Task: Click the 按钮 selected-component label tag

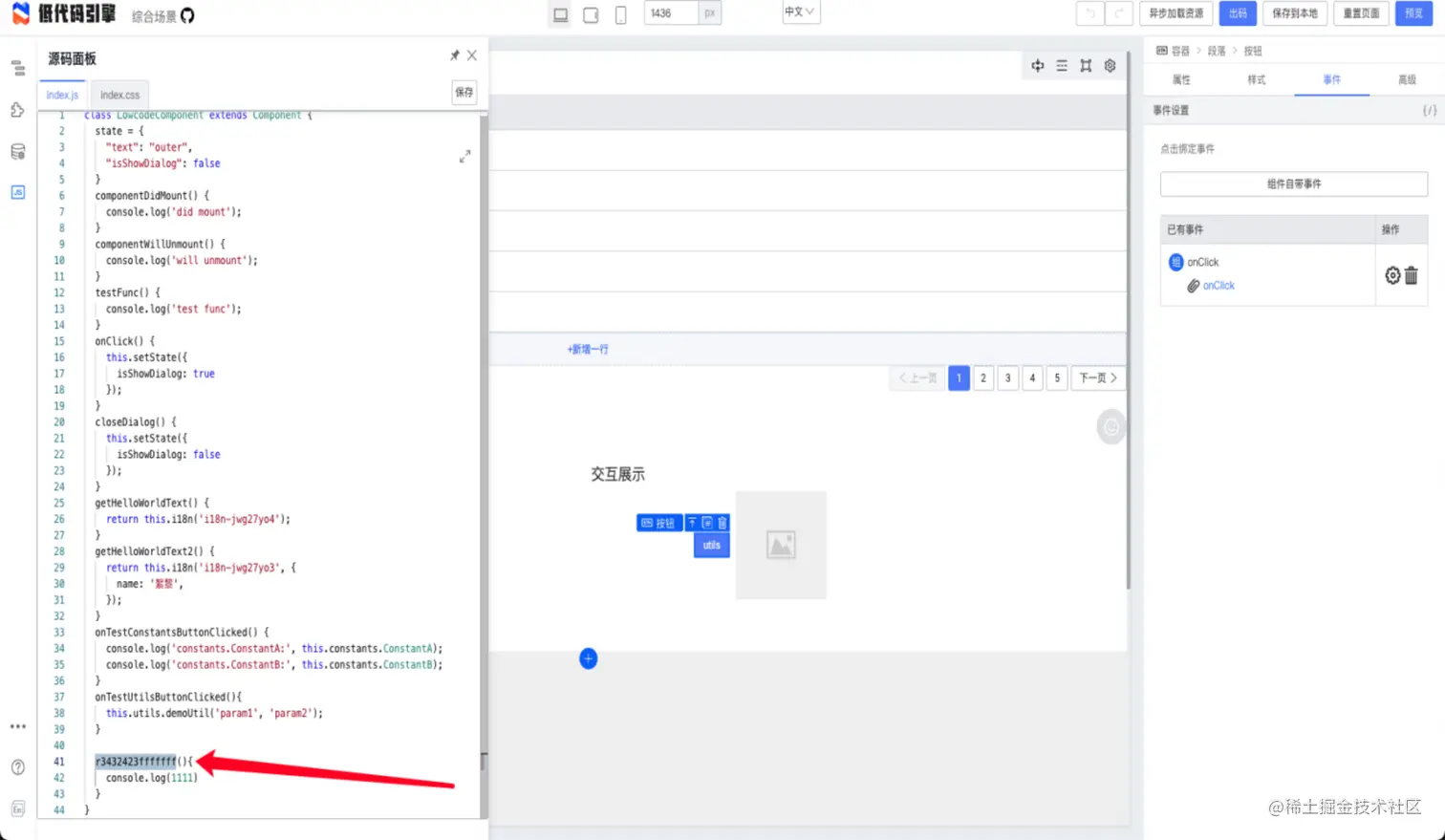Action: point(658,523)
